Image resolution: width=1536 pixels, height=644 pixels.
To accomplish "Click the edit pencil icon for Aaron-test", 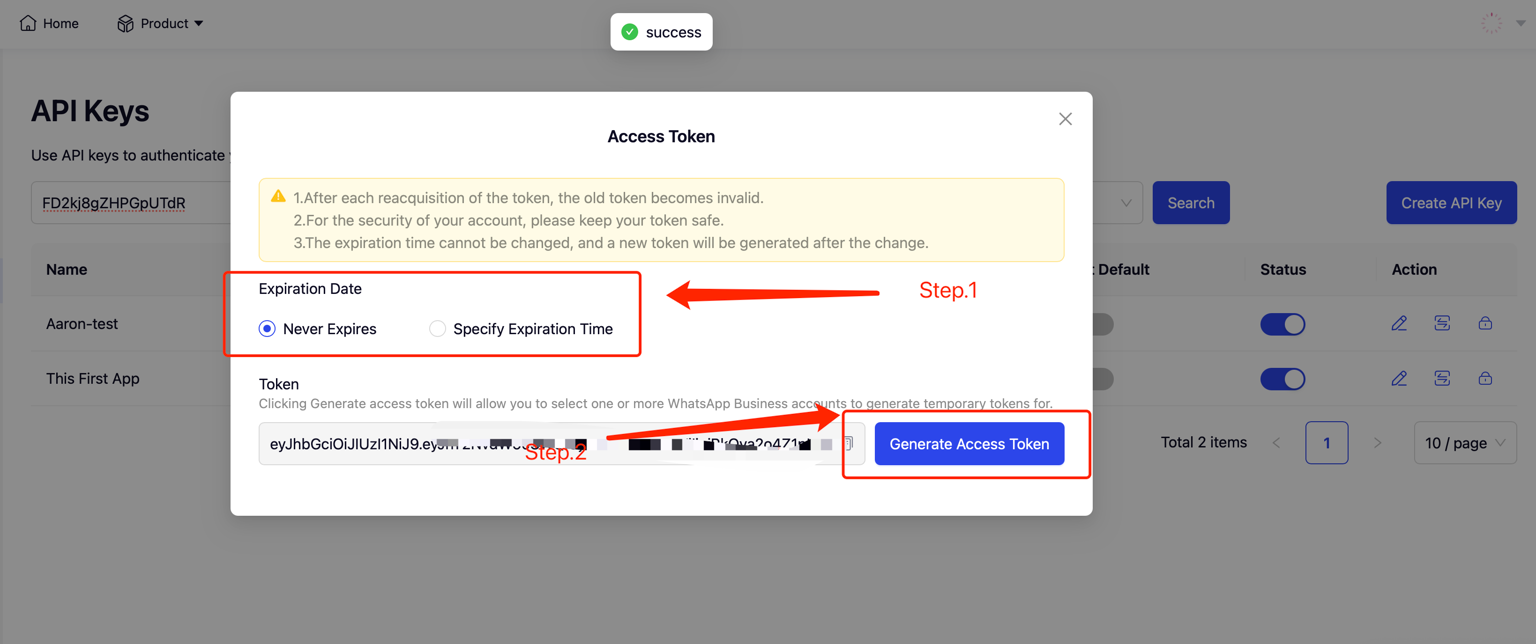I will [x=1399, y=323].
